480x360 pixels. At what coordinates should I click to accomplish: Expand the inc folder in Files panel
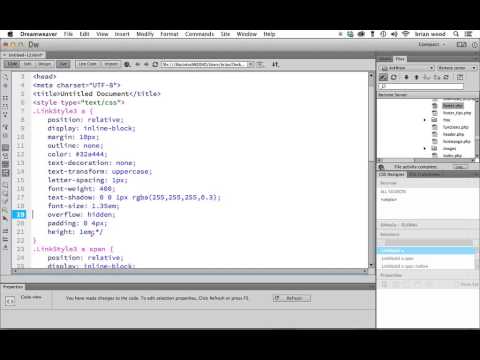[x=425, y=120]
